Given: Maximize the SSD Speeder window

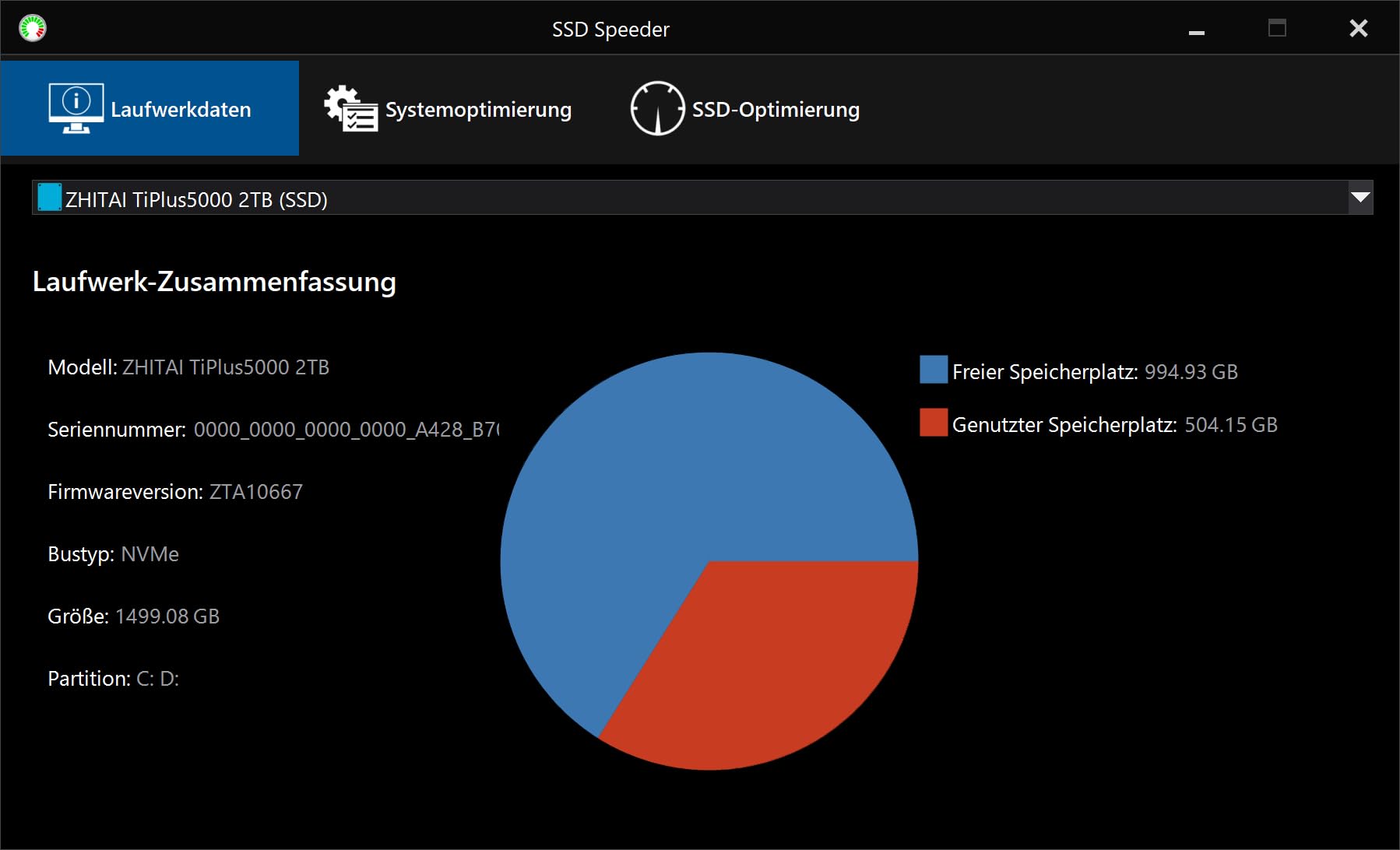Looking at the screenshot, I should pos(1277,29).
